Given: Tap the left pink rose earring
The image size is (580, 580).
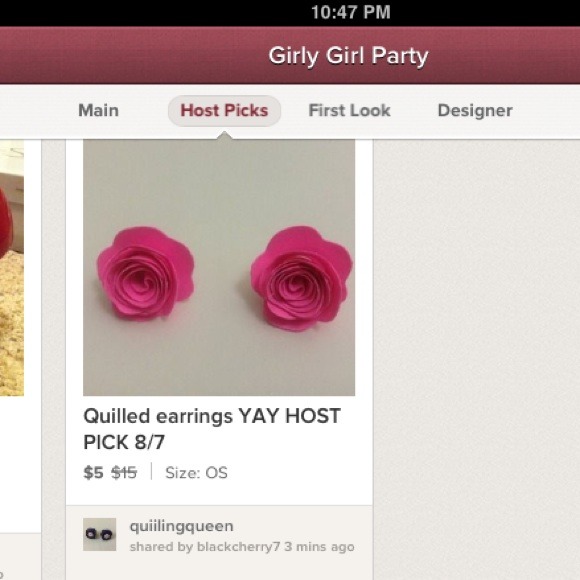Looking at the screenshot, I should pos(145,273).
